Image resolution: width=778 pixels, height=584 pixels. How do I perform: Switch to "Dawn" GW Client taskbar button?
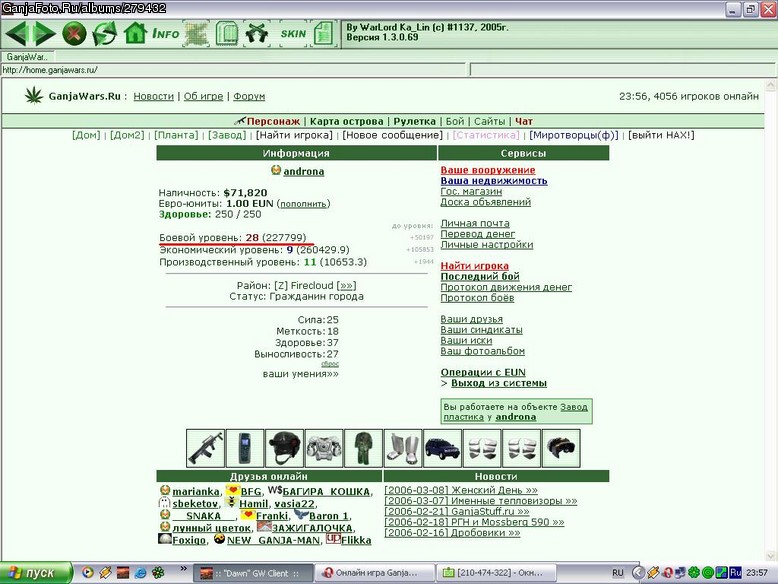click(253, 573)
